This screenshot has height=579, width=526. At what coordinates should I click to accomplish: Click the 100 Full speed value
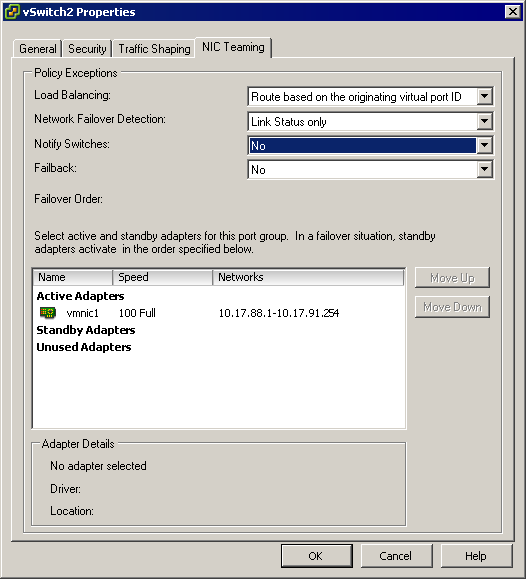pyautogui.click(x=137, y=313)
